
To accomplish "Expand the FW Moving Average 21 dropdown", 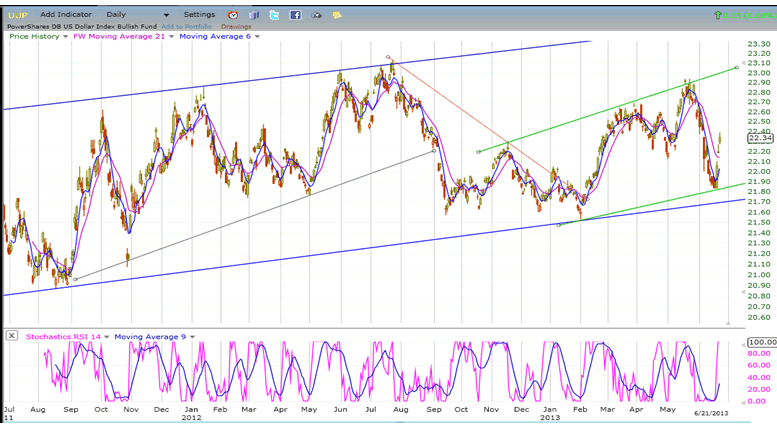I will pos(171,37).
